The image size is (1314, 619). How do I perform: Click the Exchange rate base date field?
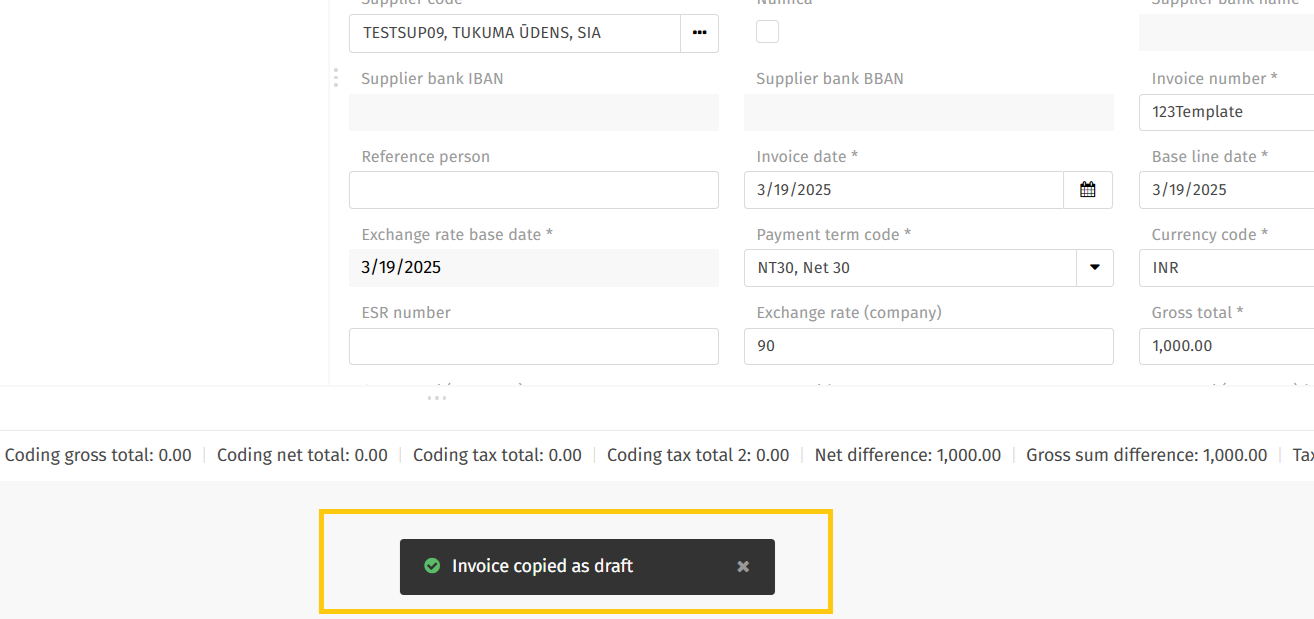point(533,268)
